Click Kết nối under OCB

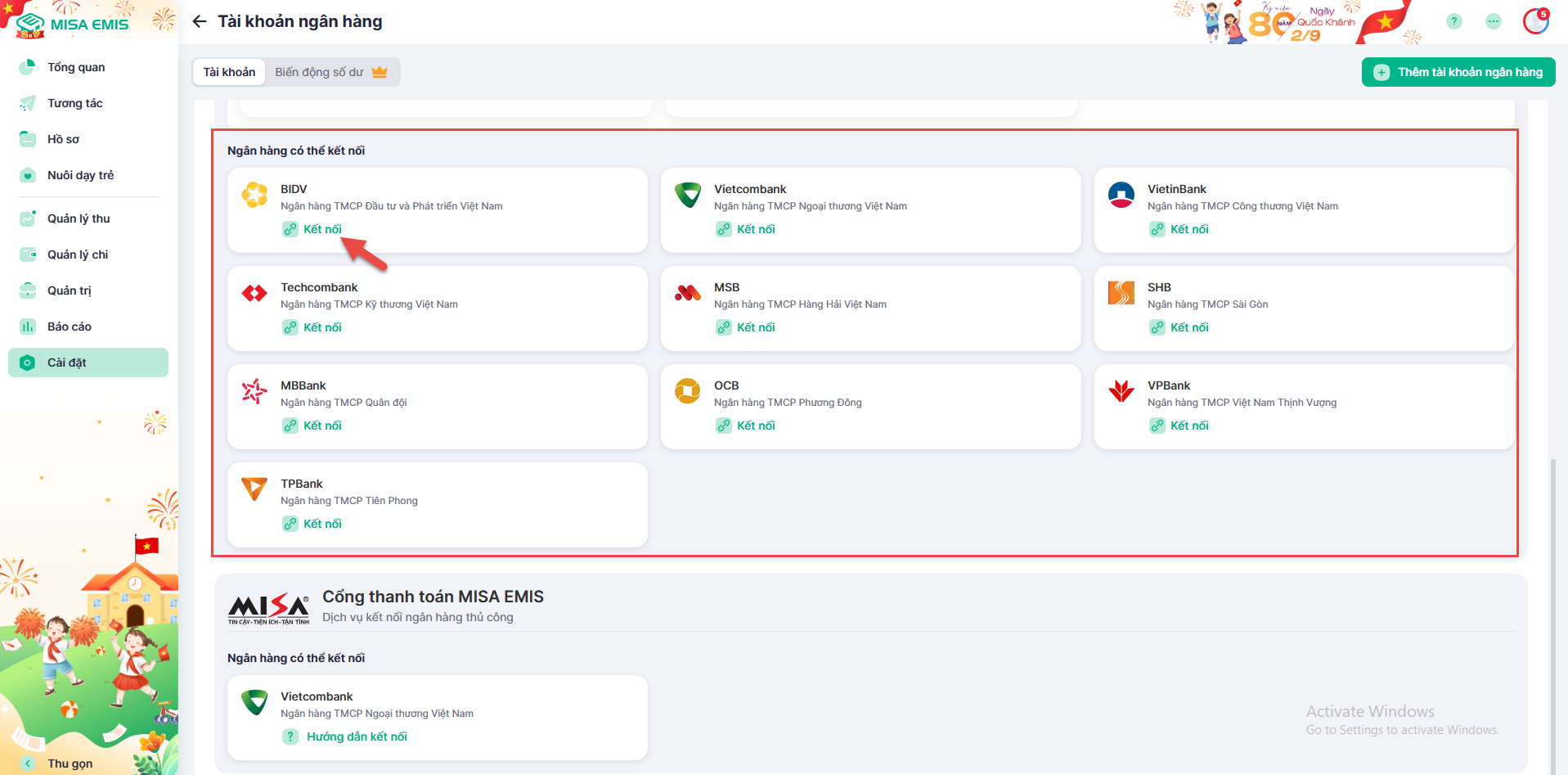(746, 426)
